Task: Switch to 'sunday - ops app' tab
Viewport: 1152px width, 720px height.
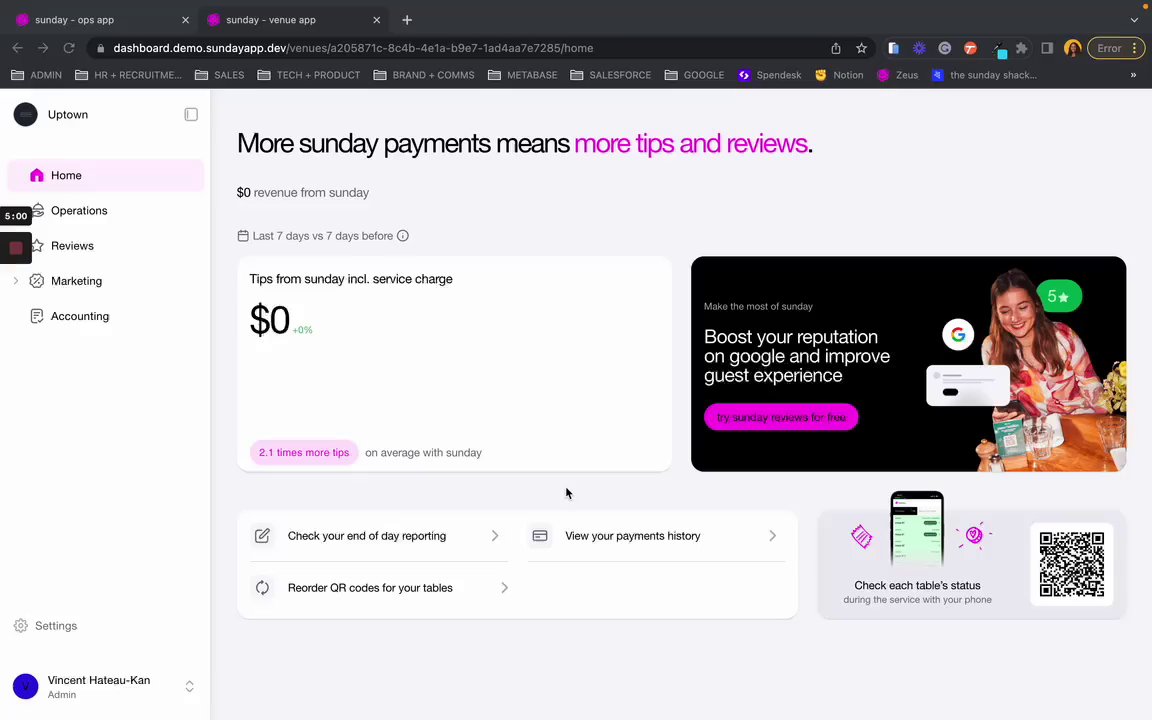Action: (x=99, y=20)
